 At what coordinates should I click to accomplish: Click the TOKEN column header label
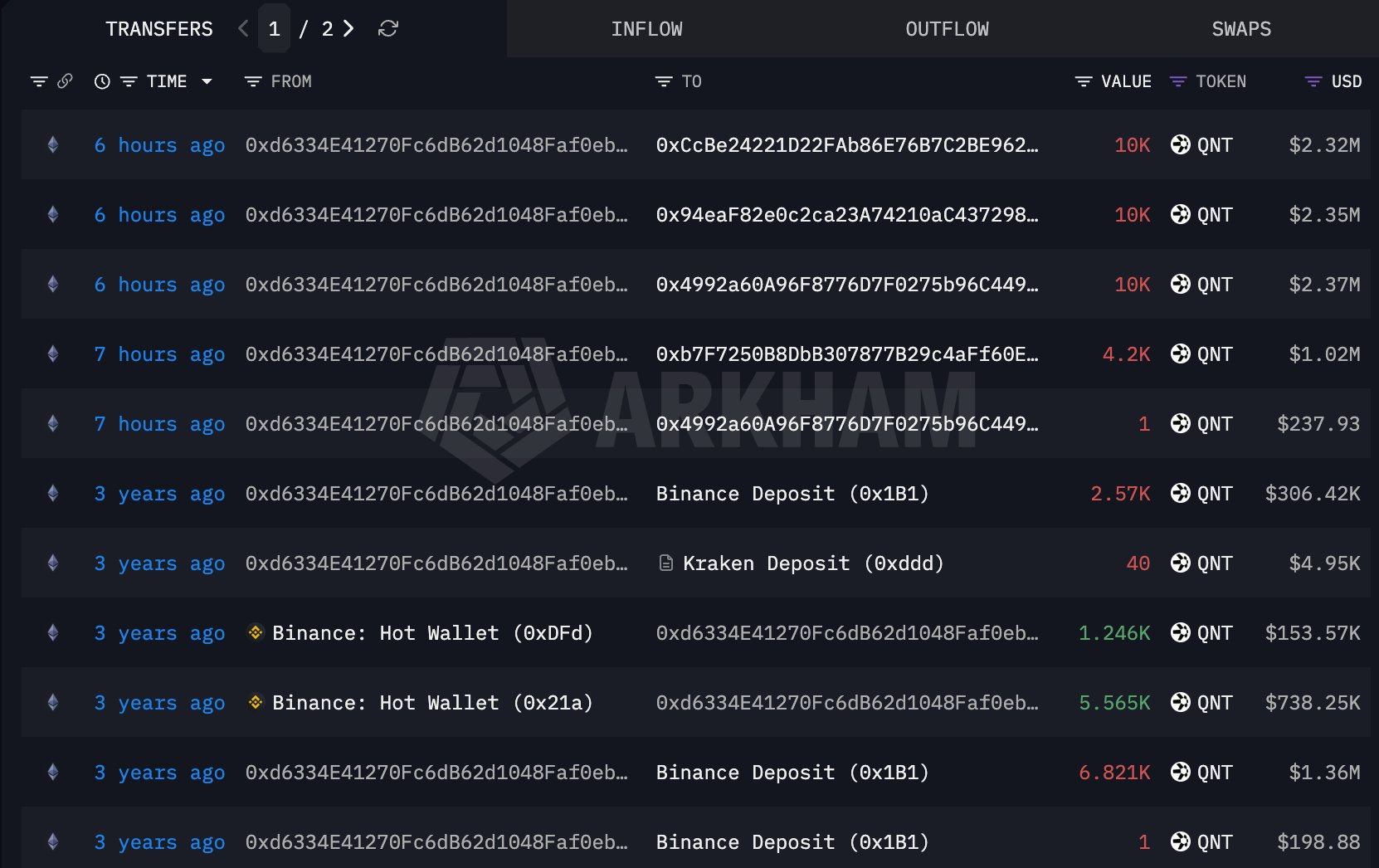pos(1221,81)
